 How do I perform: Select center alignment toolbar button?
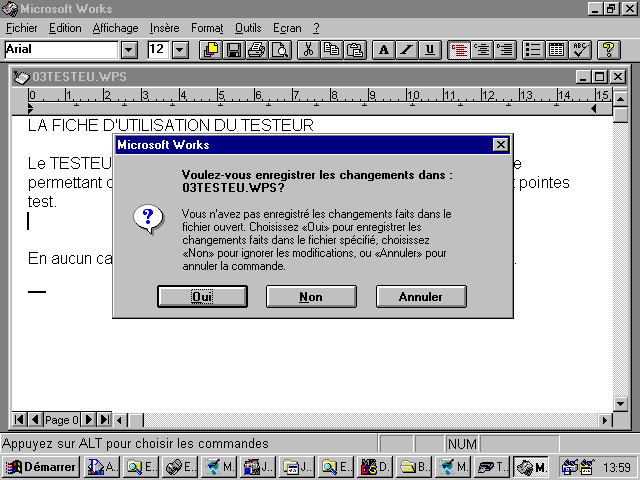[x=482, y=50]
